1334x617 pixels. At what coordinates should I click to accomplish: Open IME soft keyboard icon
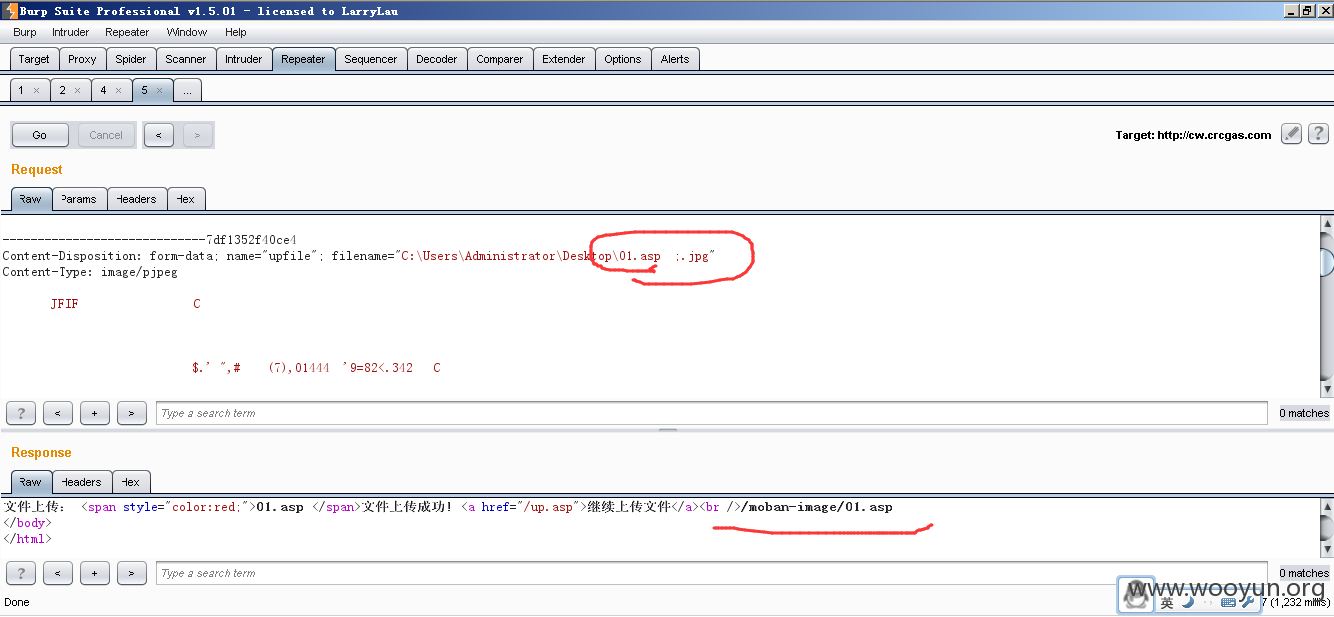[x=1229, y=602]
